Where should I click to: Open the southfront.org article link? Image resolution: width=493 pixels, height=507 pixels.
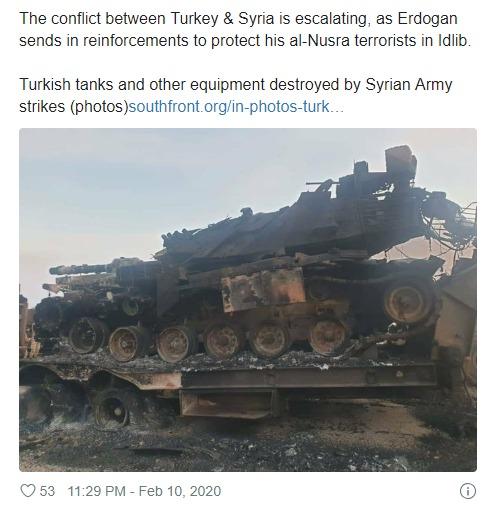236,107
